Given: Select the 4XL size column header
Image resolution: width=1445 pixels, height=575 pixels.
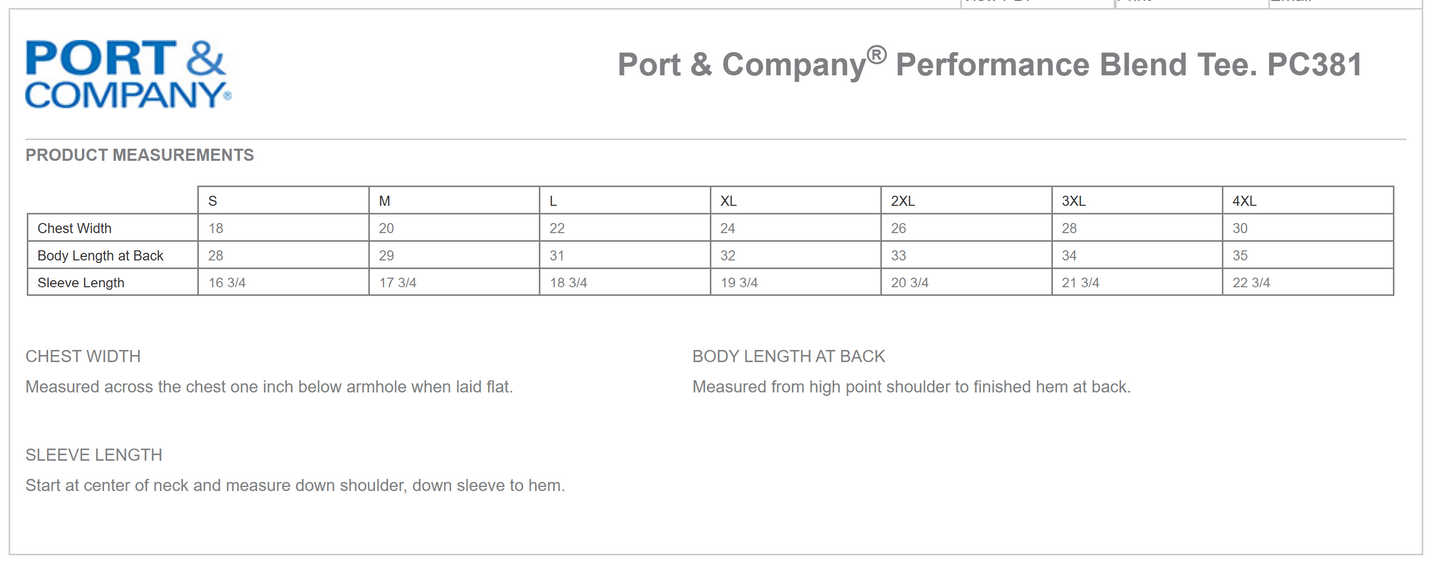Looking at the screenshot, I should point(1244,201).
